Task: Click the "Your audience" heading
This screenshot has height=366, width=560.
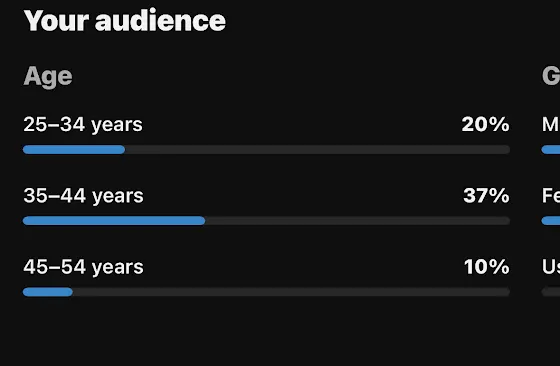Action: pyautogui.click(x=125, y=21)
